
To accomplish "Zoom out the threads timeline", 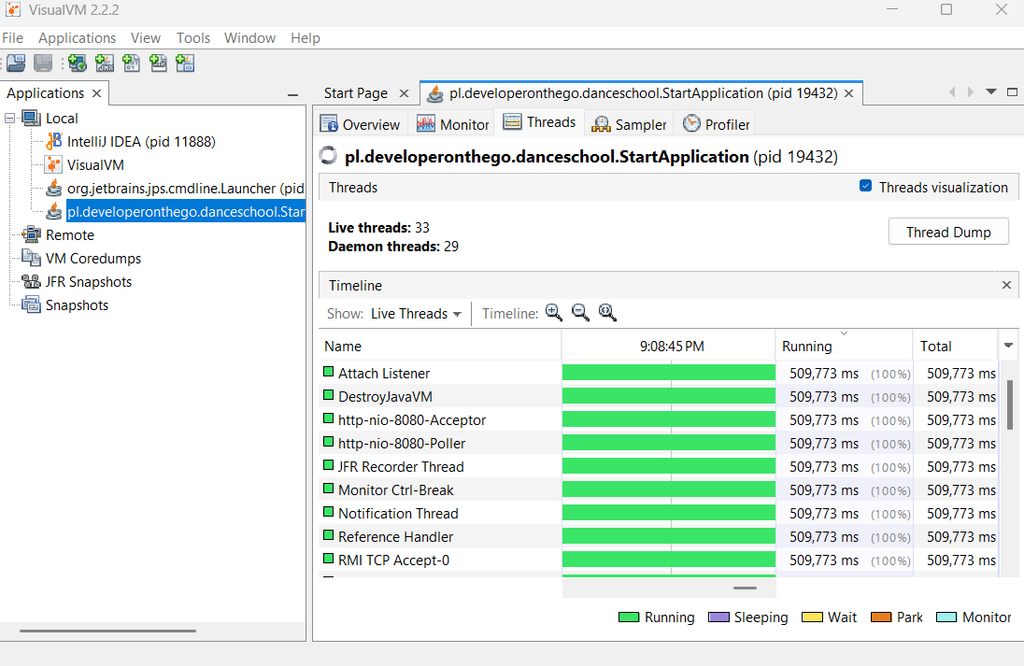I will coord(581,313).
